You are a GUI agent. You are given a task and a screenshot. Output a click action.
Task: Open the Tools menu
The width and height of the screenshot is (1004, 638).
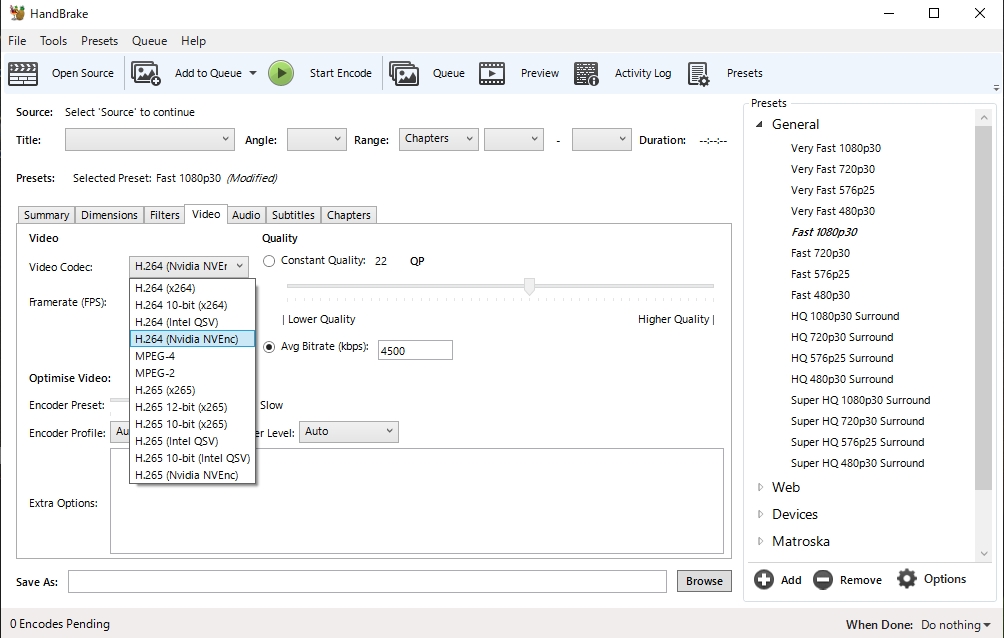tap(53, 41)
